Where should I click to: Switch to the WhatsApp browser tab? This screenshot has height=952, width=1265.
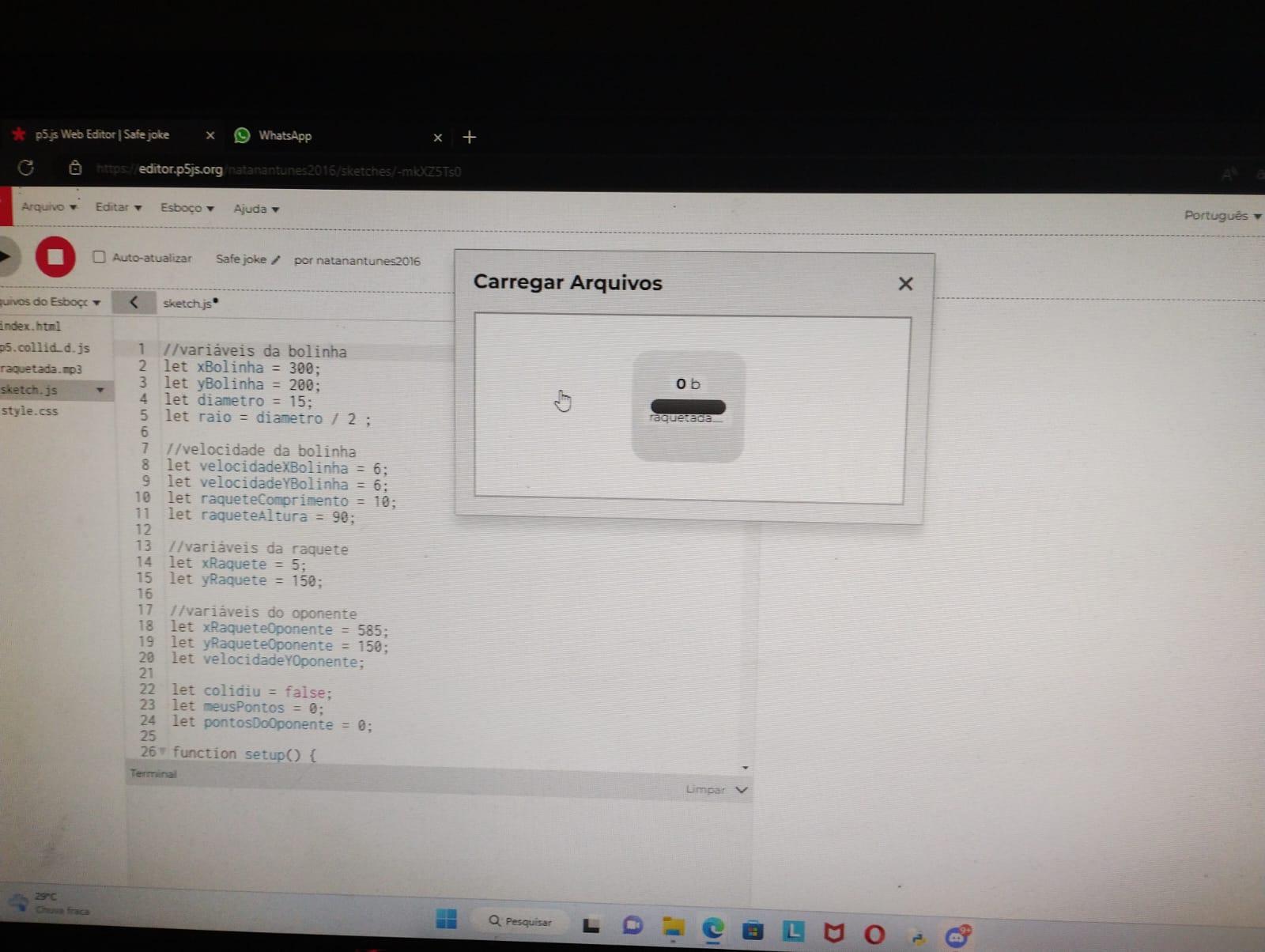285,136
